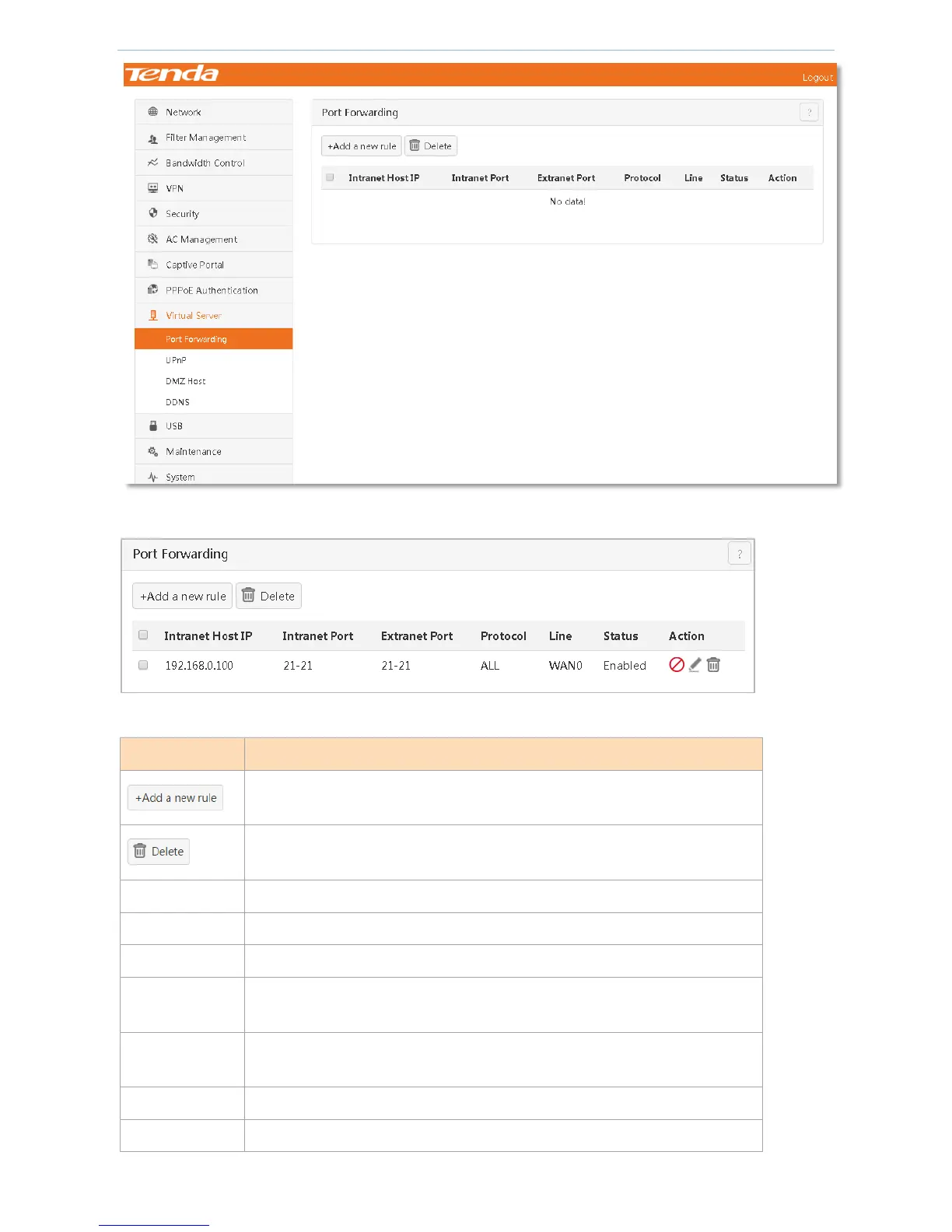Click +Add a new rule button in description table
The height and width of the screenshot is (1232, 952).
click(x=176, y=798)
